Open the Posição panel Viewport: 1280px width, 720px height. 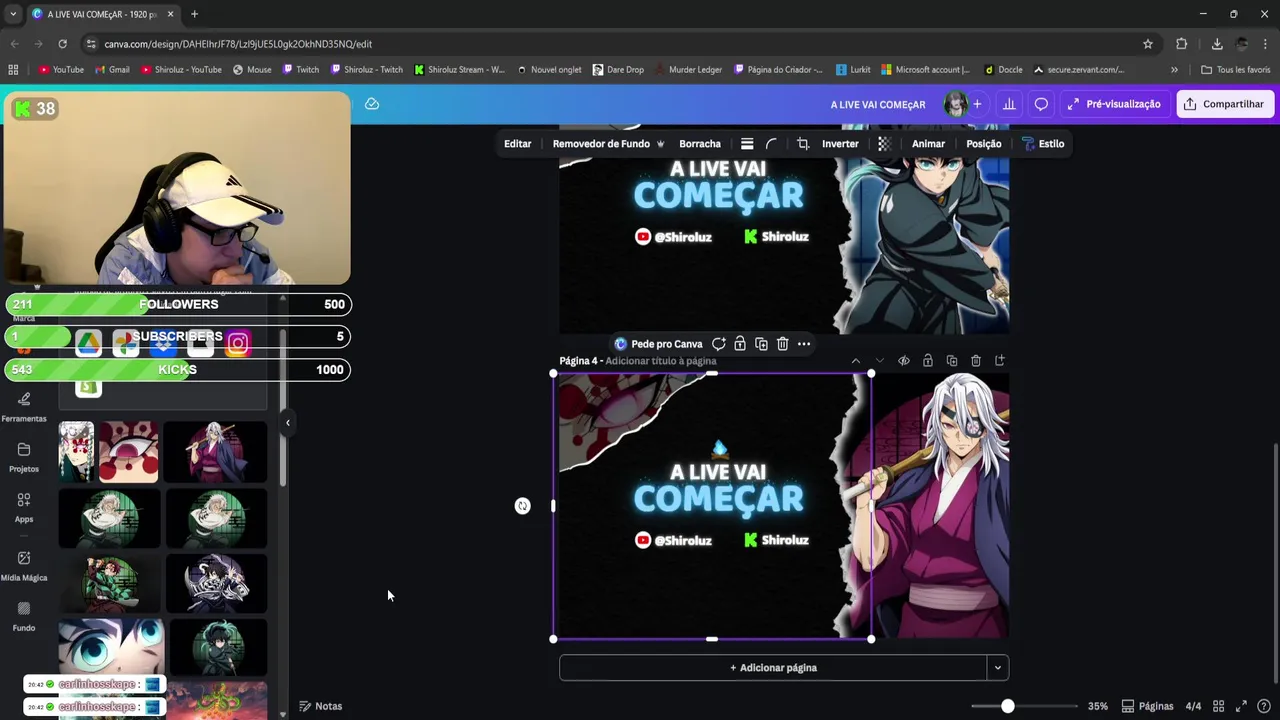[984, 144]
